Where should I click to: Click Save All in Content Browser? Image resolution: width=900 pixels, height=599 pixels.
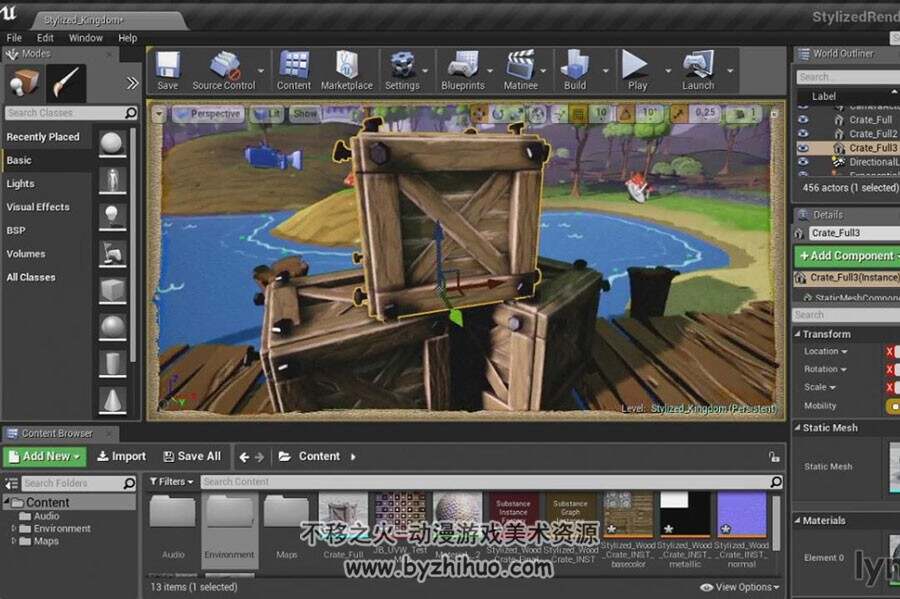192,457
